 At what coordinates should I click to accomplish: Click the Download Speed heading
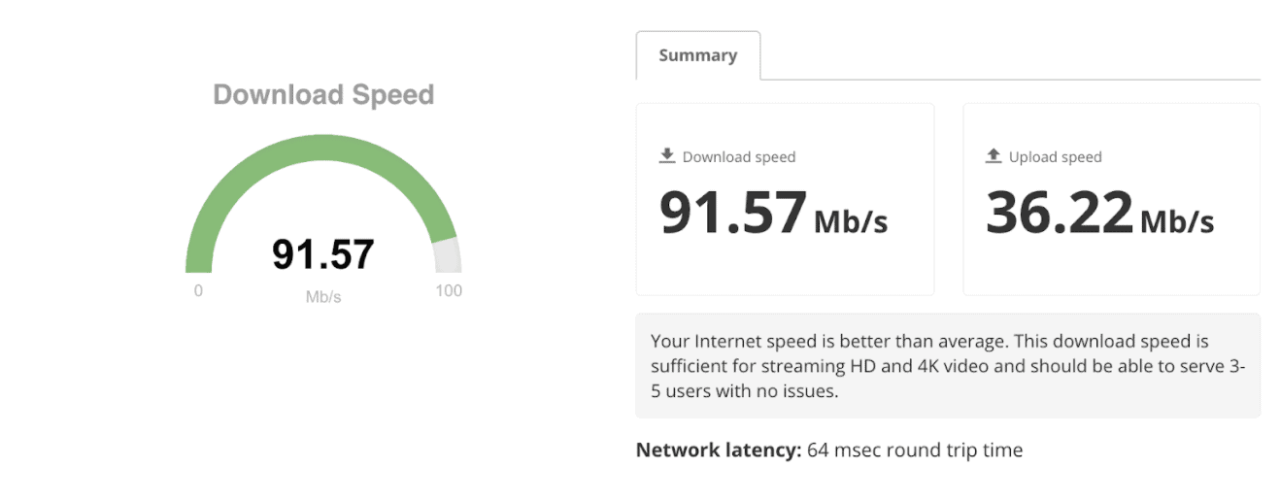coord(323,95)
